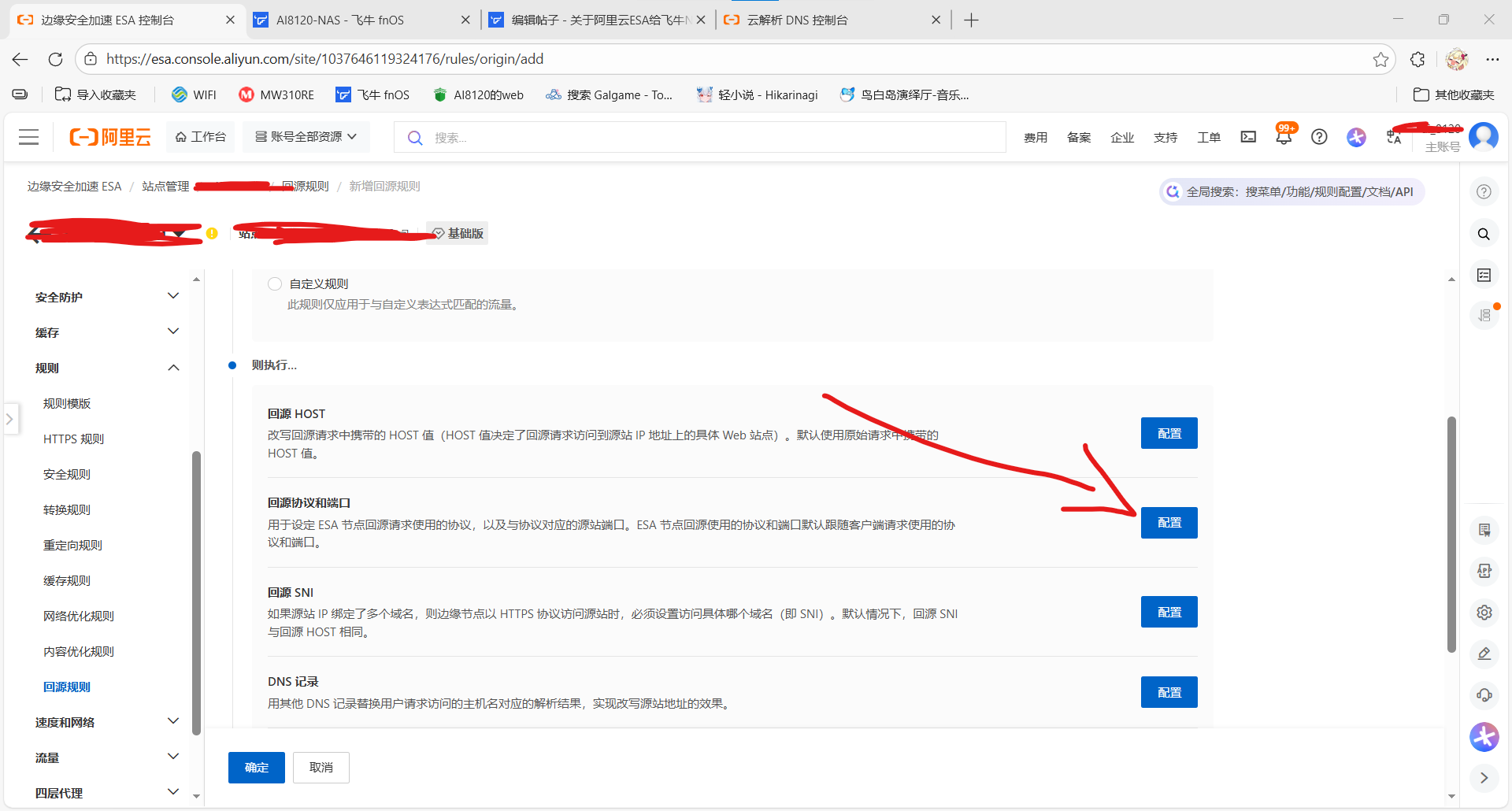Image resolution: width=1512 pixels, height=811 pixels.
Task: Open the browser extensions icon
Action: point(1417,59)
